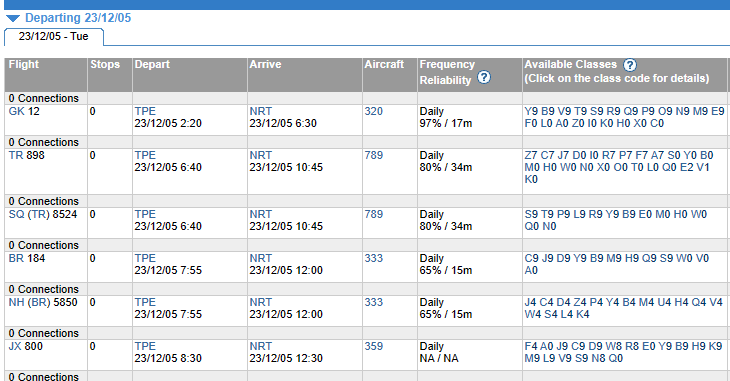Click the Depart column header

pos(152,64)
